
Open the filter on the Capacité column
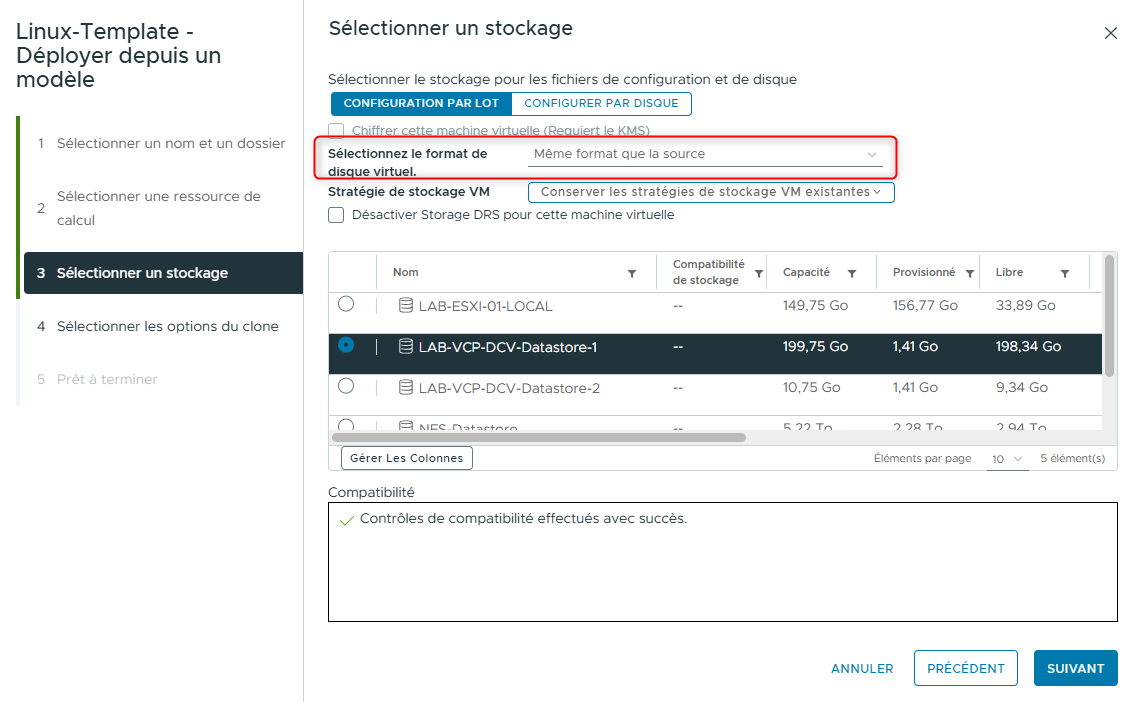(x=851, y=272)
